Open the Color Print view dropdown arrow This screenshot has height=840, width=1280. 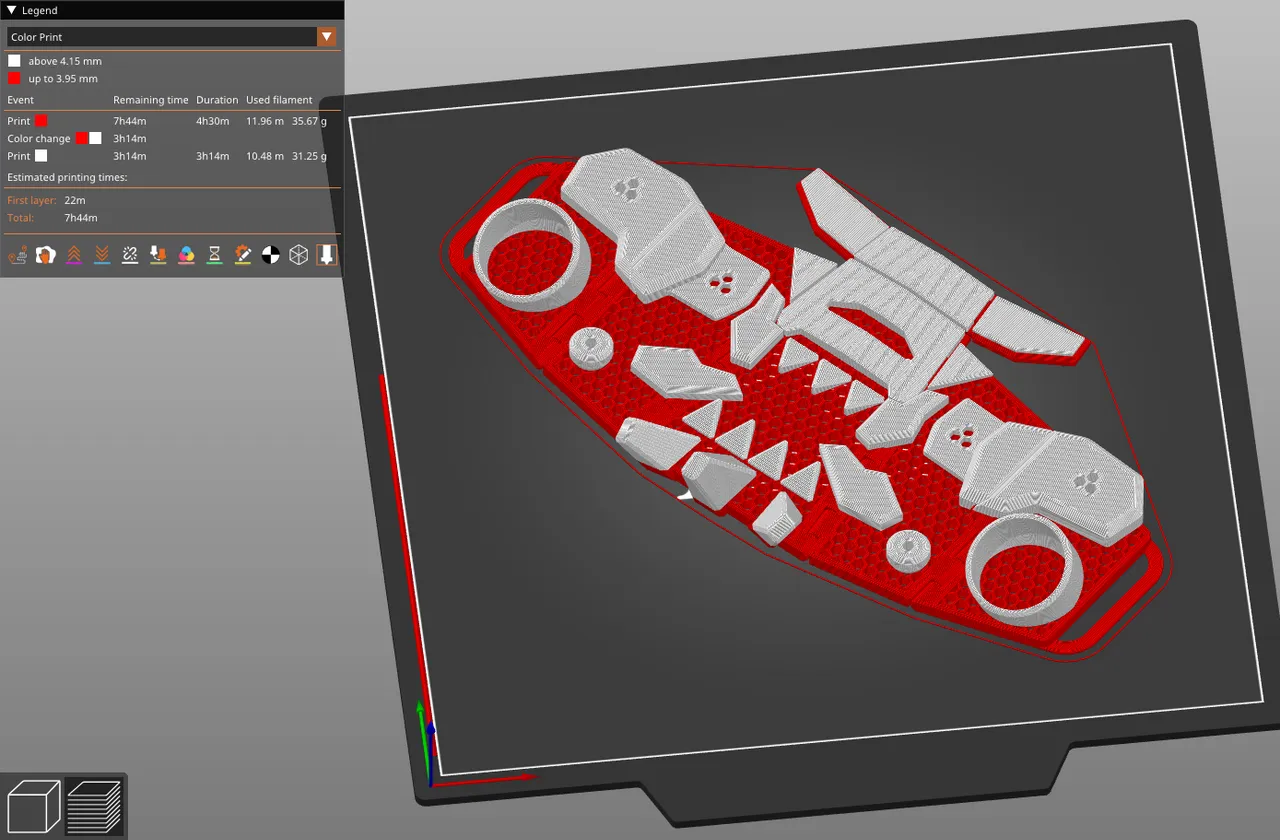pos(326,37)
